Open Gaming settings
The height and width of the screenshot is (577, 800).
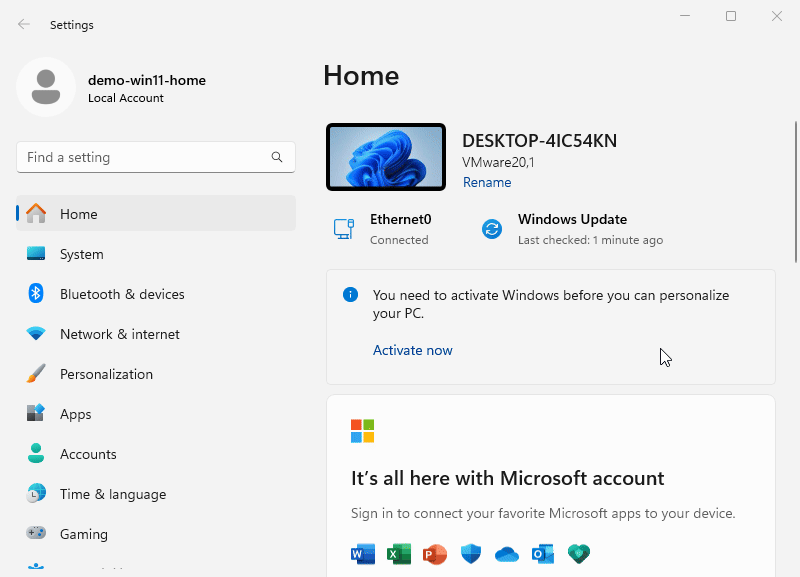coord(156,534)
